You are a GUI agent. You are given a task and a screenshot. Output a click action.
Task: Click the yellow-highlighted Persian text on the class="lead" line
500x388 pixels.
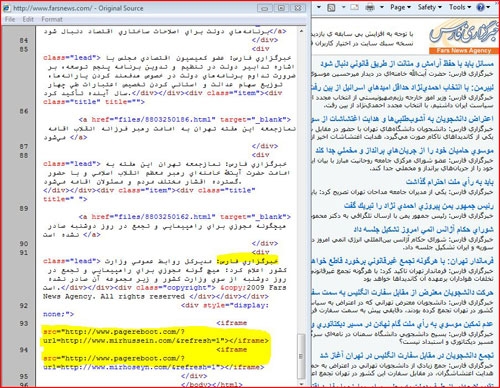pyautogui.click(x=247, y=261)
